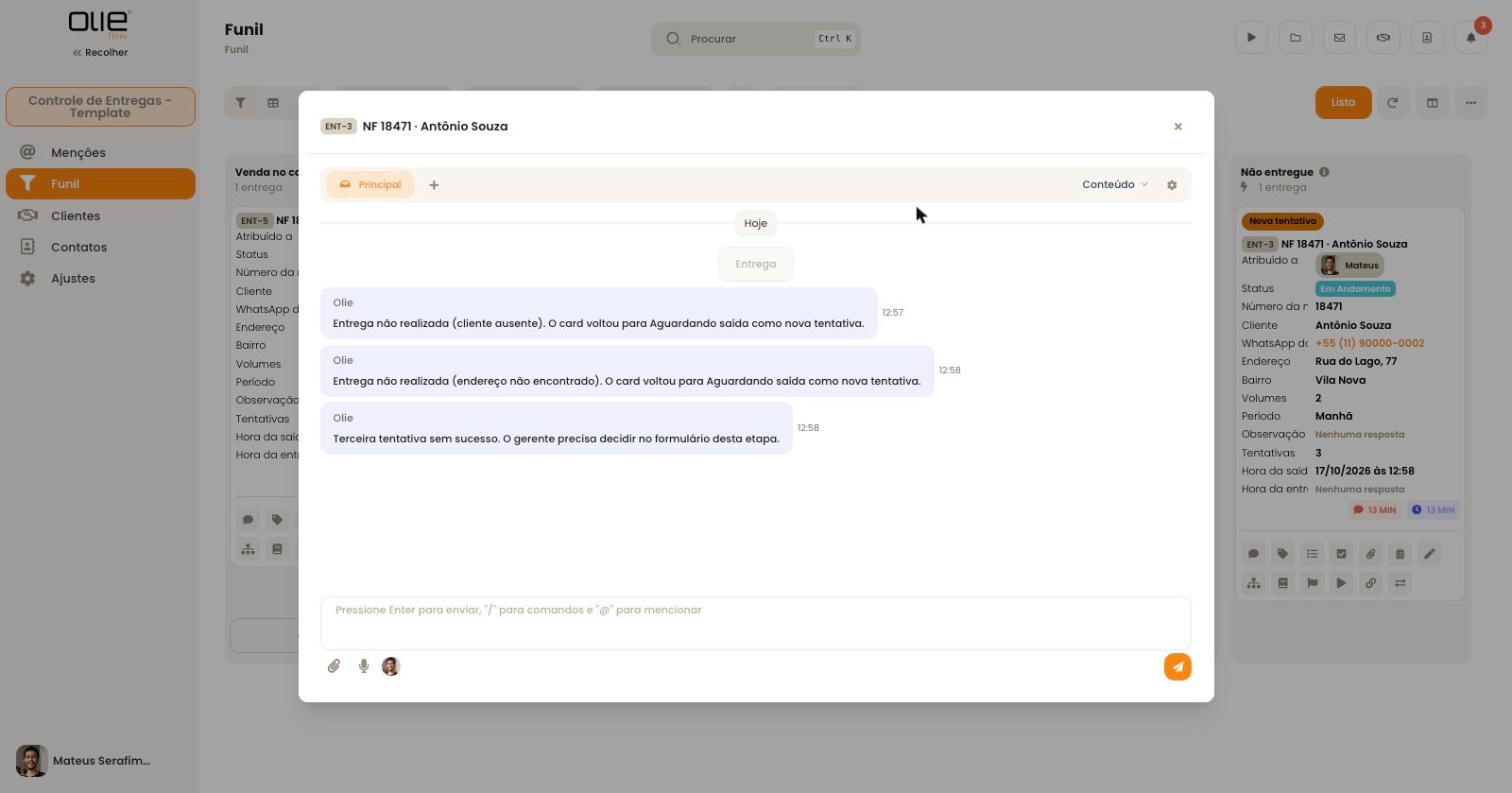The height and width of the screenshot is (793, 1512).
Task: Click the paperclip icon on the ENT-3 card
Action: pos(1371,554)
